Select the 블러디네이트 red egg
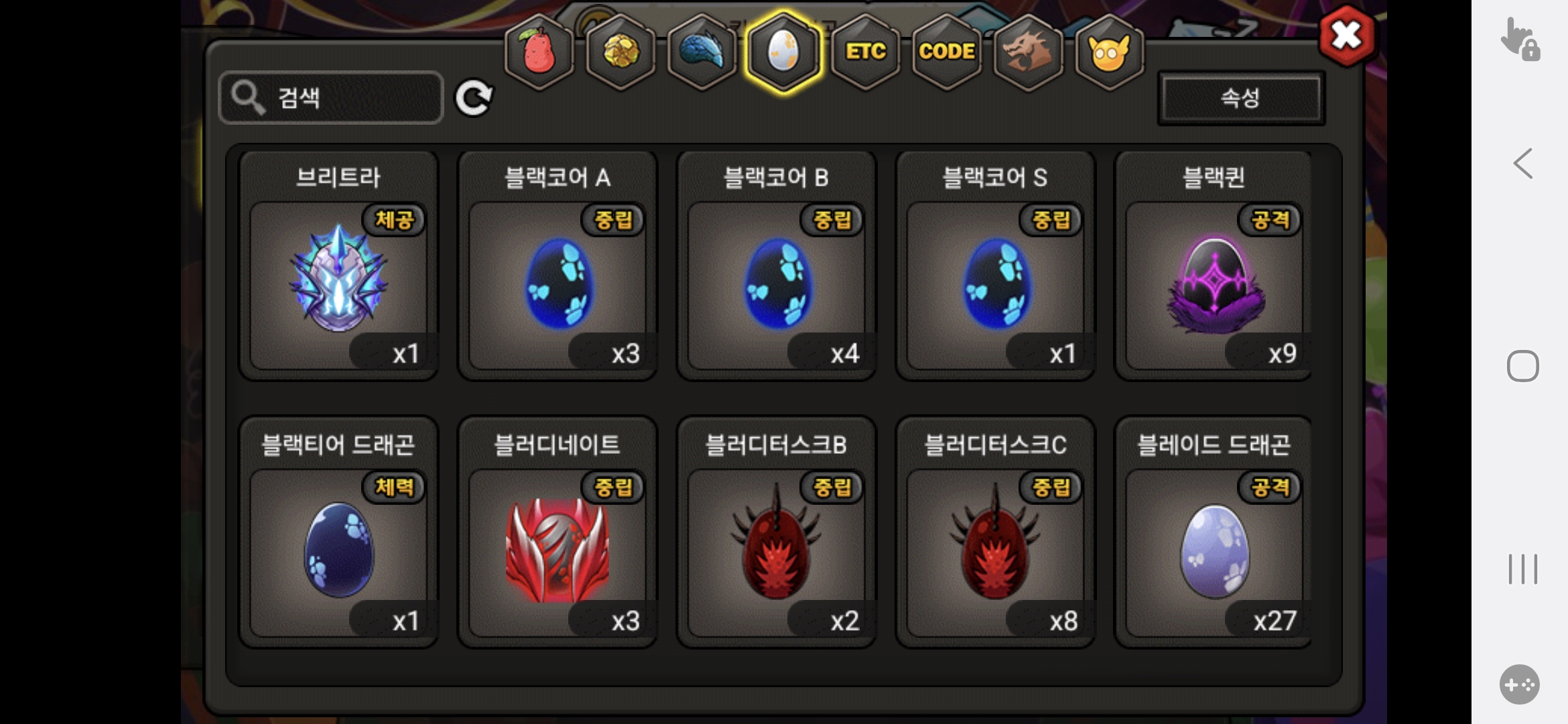The image size is (1568, 724). click(x=558, y=532)
